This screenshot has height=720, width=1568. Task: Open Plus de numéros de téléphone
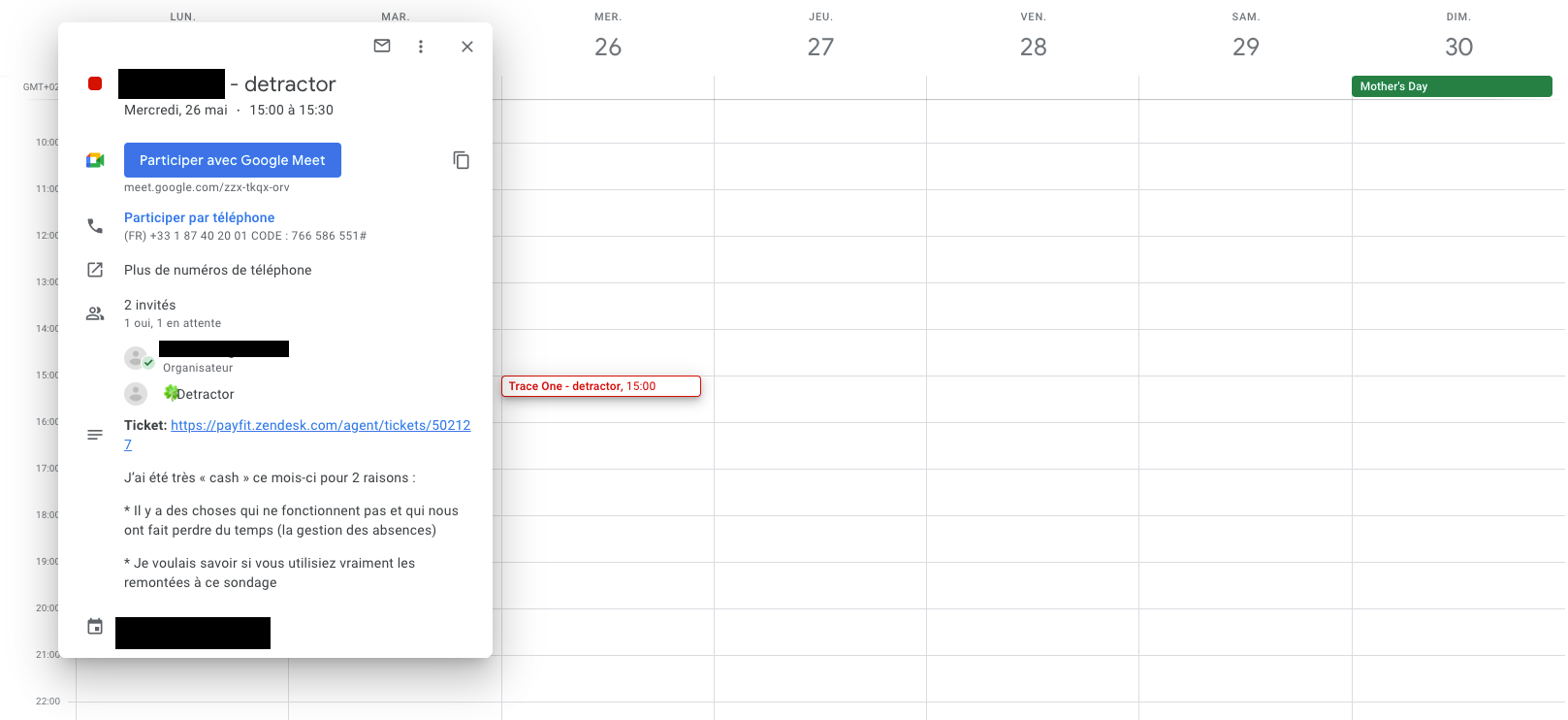218,270
